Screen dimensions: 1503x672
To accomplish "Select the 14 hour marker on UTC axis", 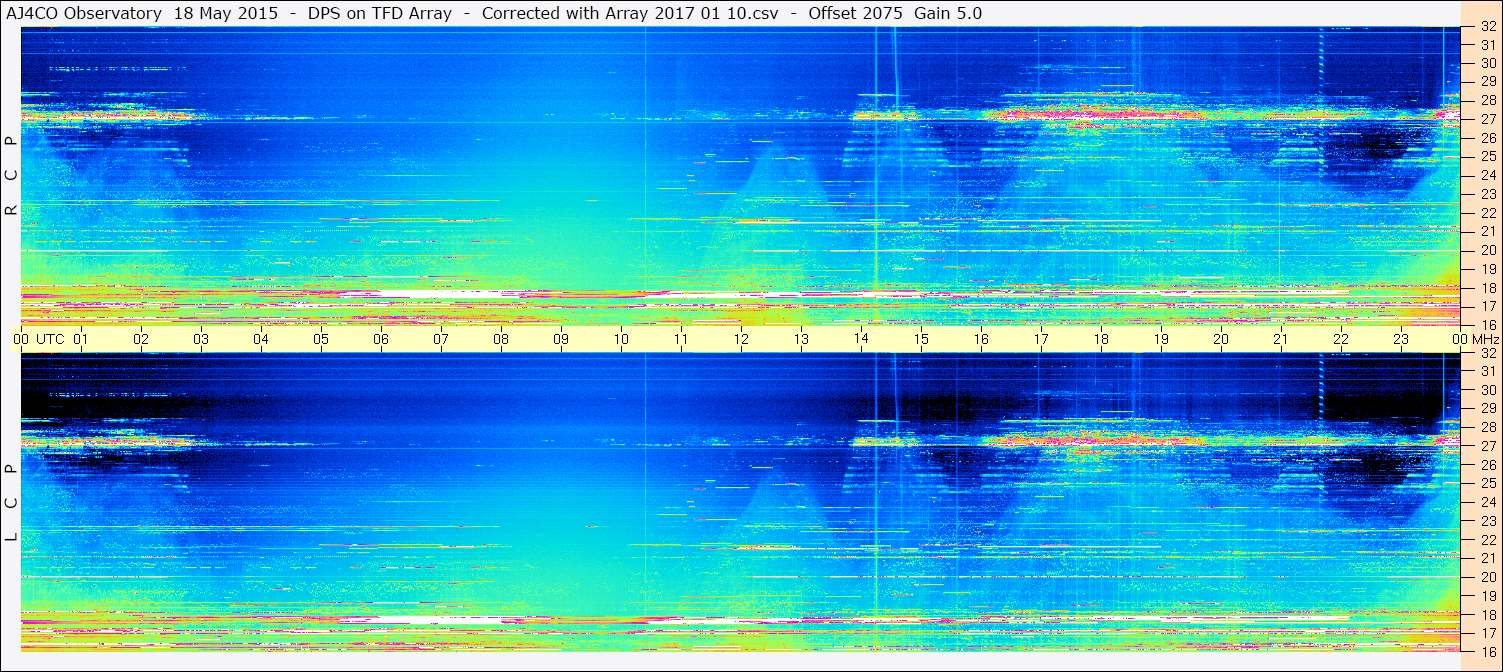I will pos(861,339).
